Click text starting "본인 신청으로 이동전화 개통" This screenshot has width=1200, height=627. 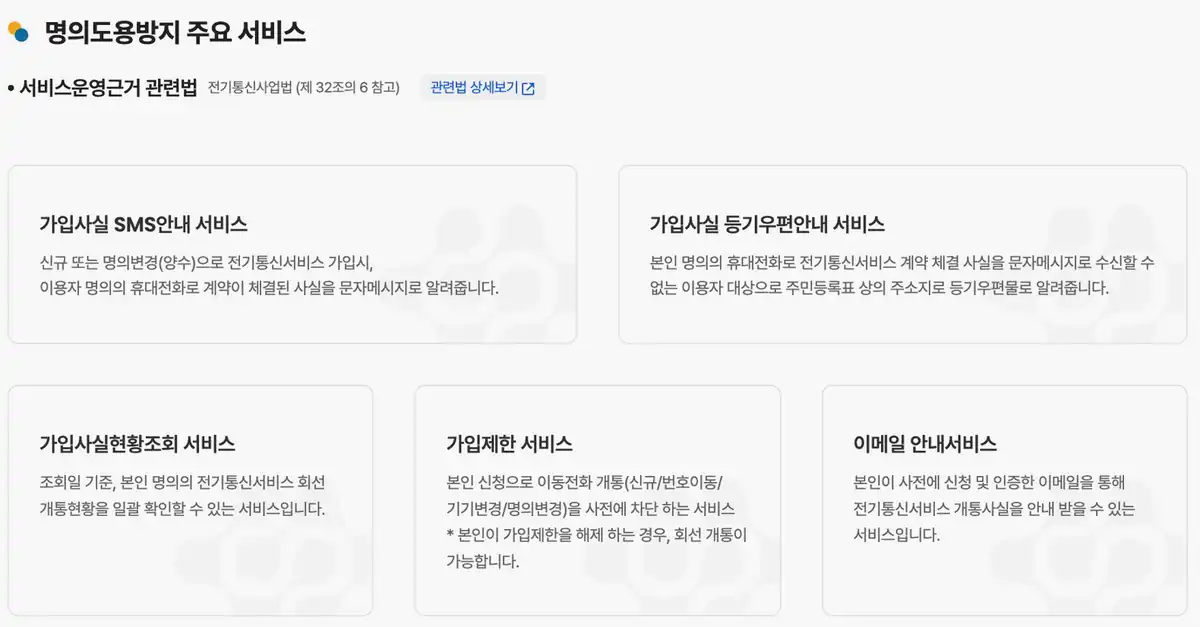(584, 483)
